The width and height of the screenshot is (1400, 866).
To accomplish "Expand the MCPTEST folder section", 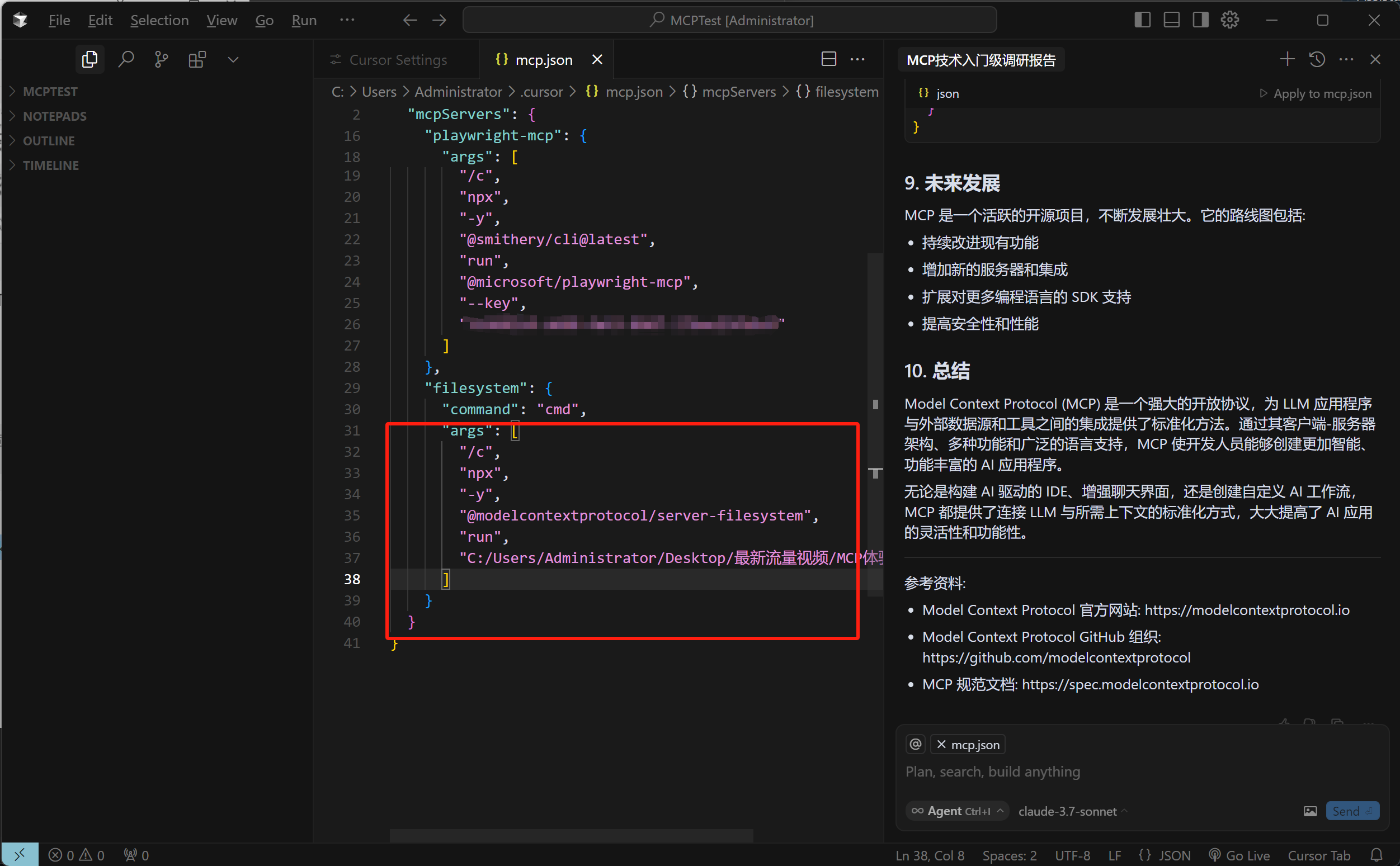I will click(x=50, y=92).
